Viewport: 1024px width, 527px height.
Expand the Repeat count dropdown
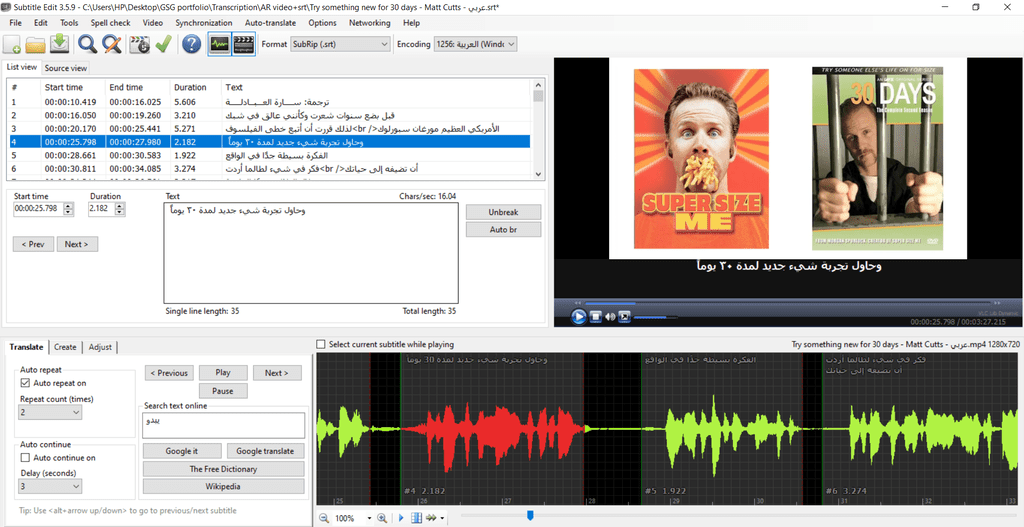click(50, 412)
